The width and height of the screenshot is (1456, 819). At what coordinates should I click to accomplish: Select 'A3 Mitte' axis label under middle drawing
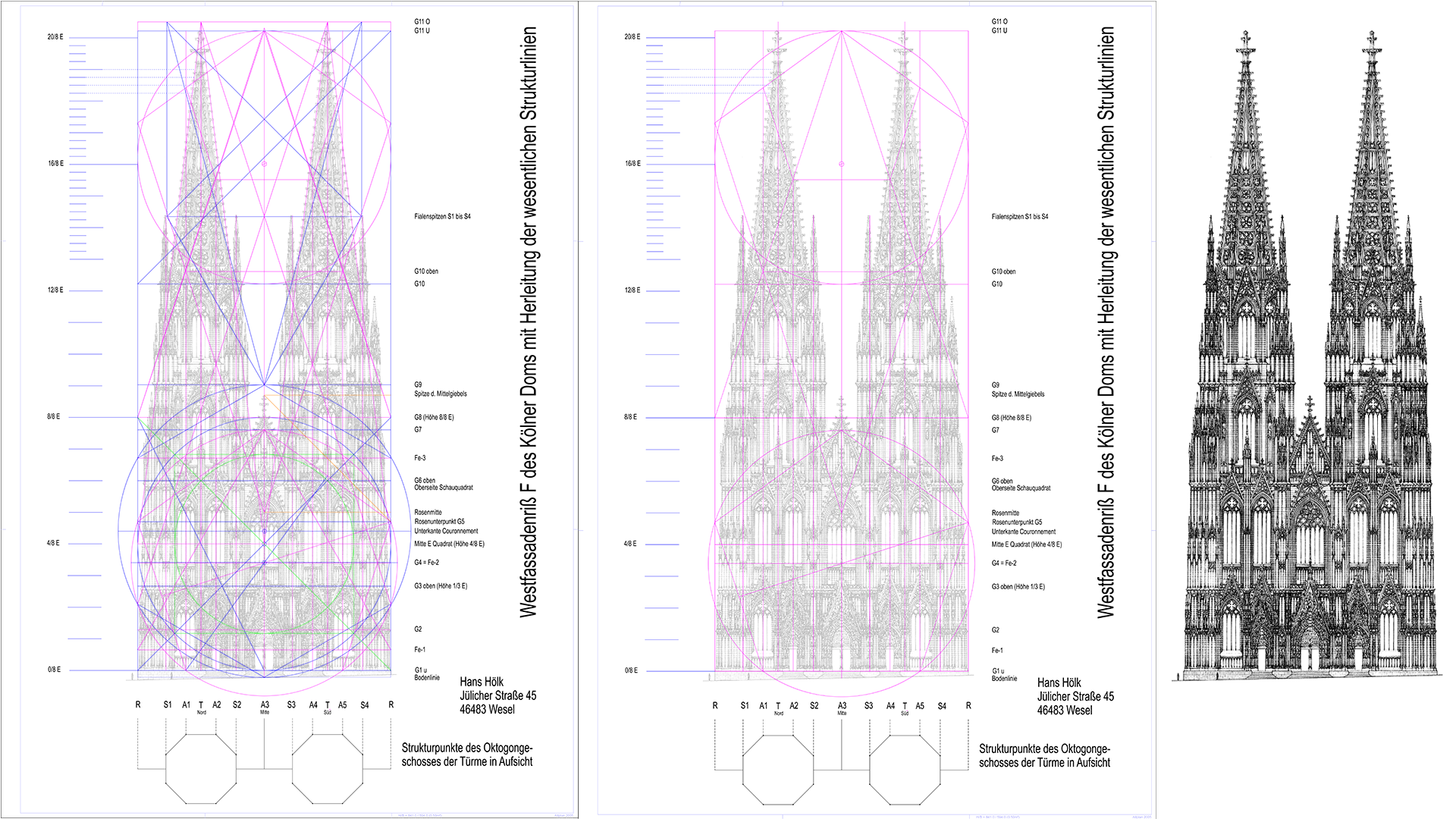[x=842, y=708]
